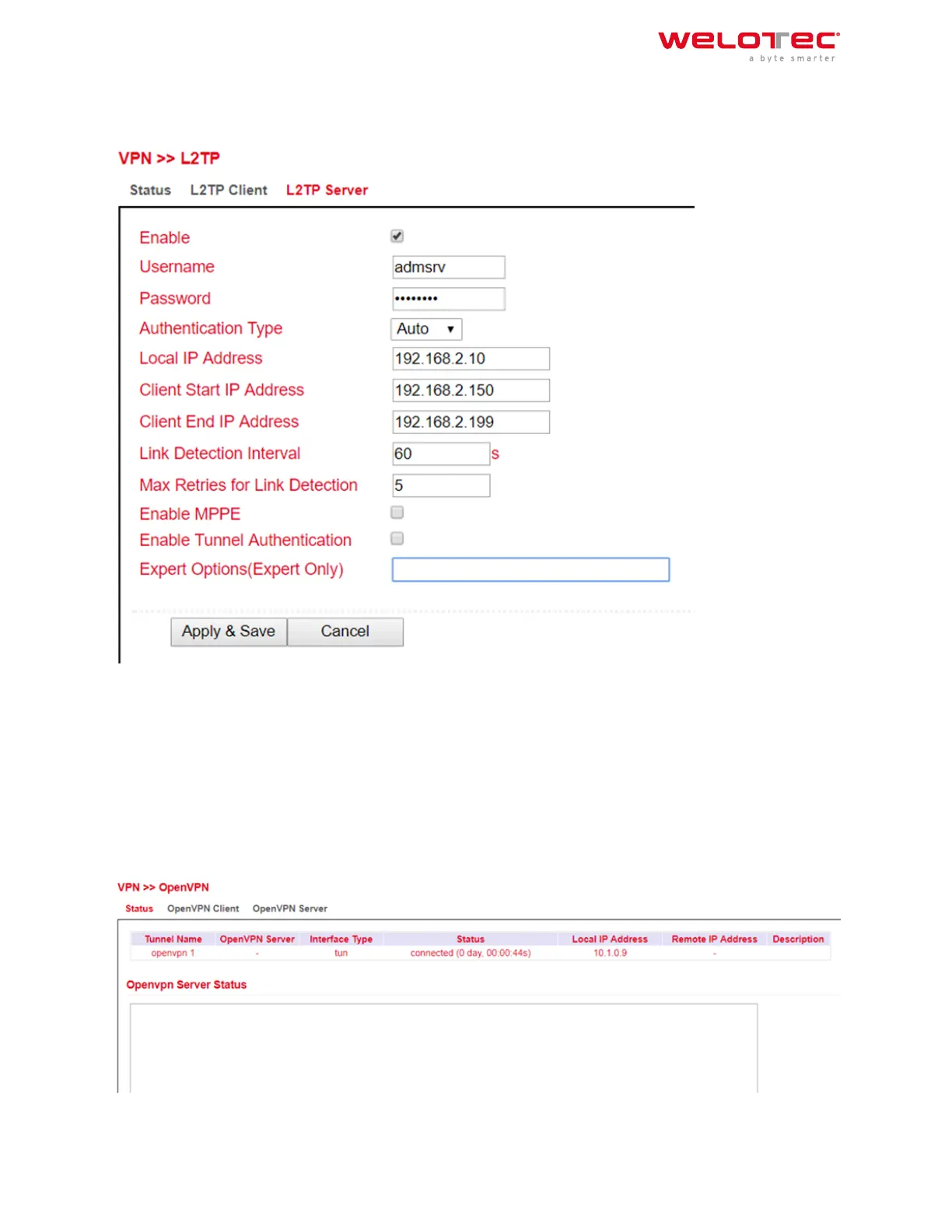Click the Local IP Address field 192.168.2.10
Image resolution: width=952 pixels, height=1232 pixels.
click(471, 359)
